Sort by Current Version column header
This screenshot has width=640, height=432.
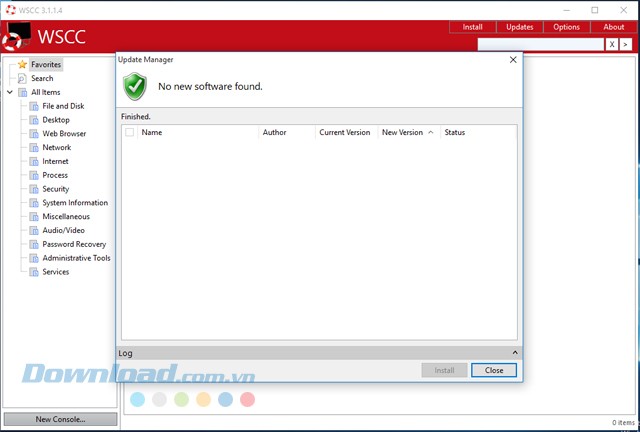(x=347, y=132)
